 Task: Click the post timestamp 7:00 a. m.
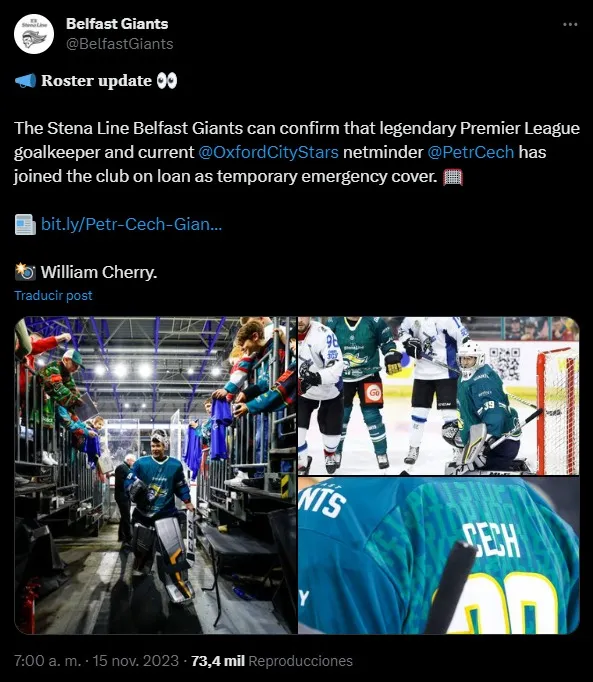[48, 661]
